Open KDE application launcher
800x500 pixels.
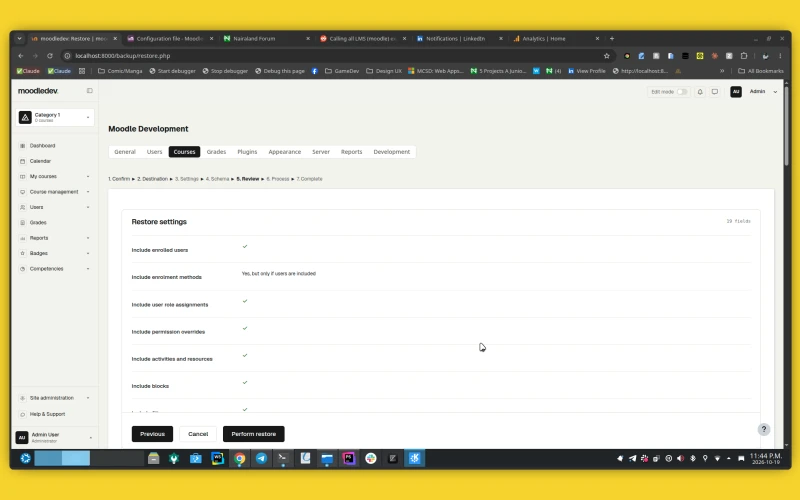tap(25, 458)
